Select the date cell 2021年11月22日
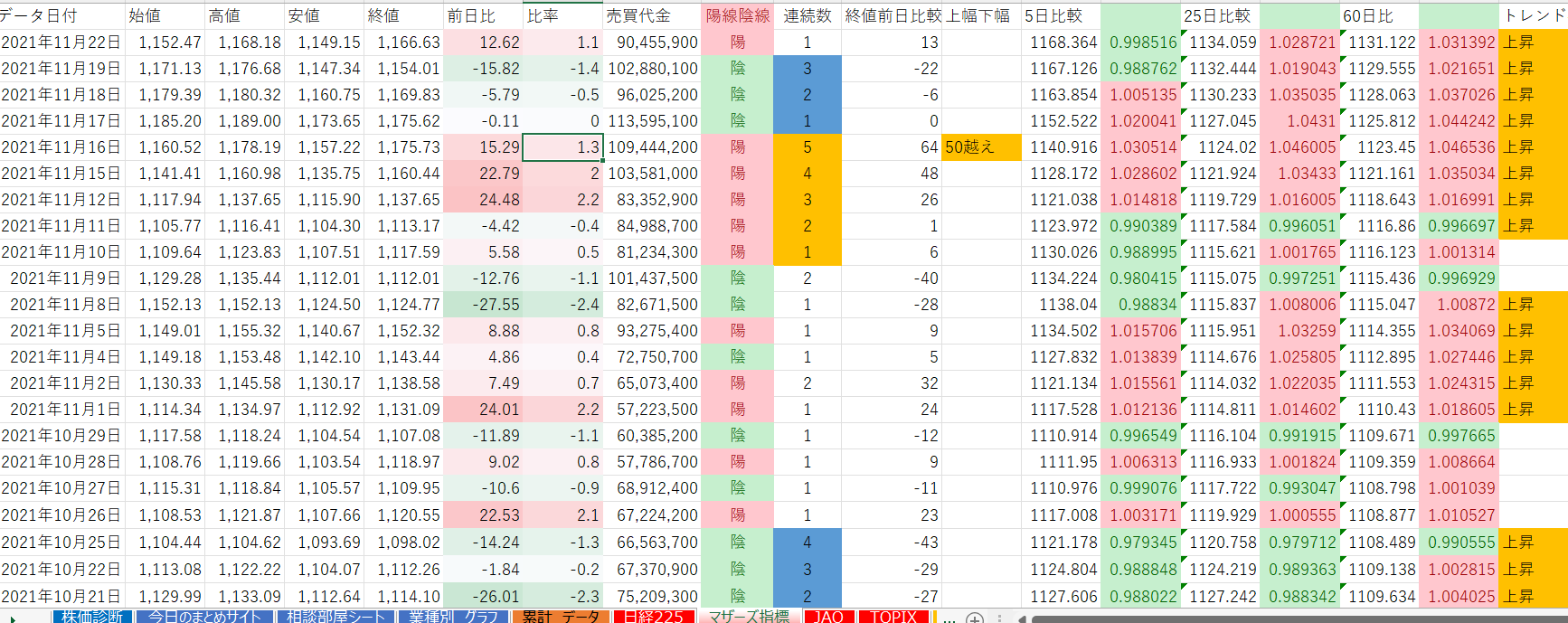 coord(61,42)
